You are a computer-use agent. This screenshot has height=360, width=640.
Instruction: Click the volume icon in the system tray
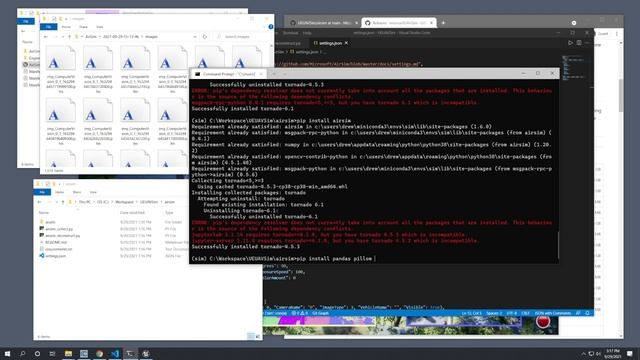pyautogui.click(x=599, y=353)
